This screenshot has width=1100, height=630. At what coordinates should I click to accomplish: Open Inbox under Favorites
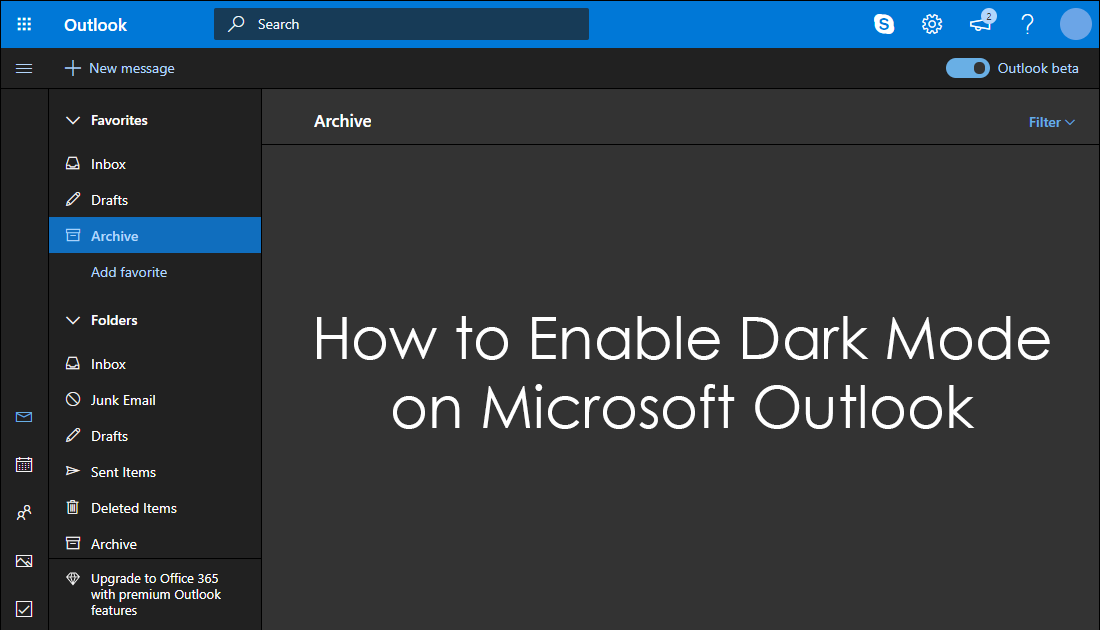[x=155, y=164]
